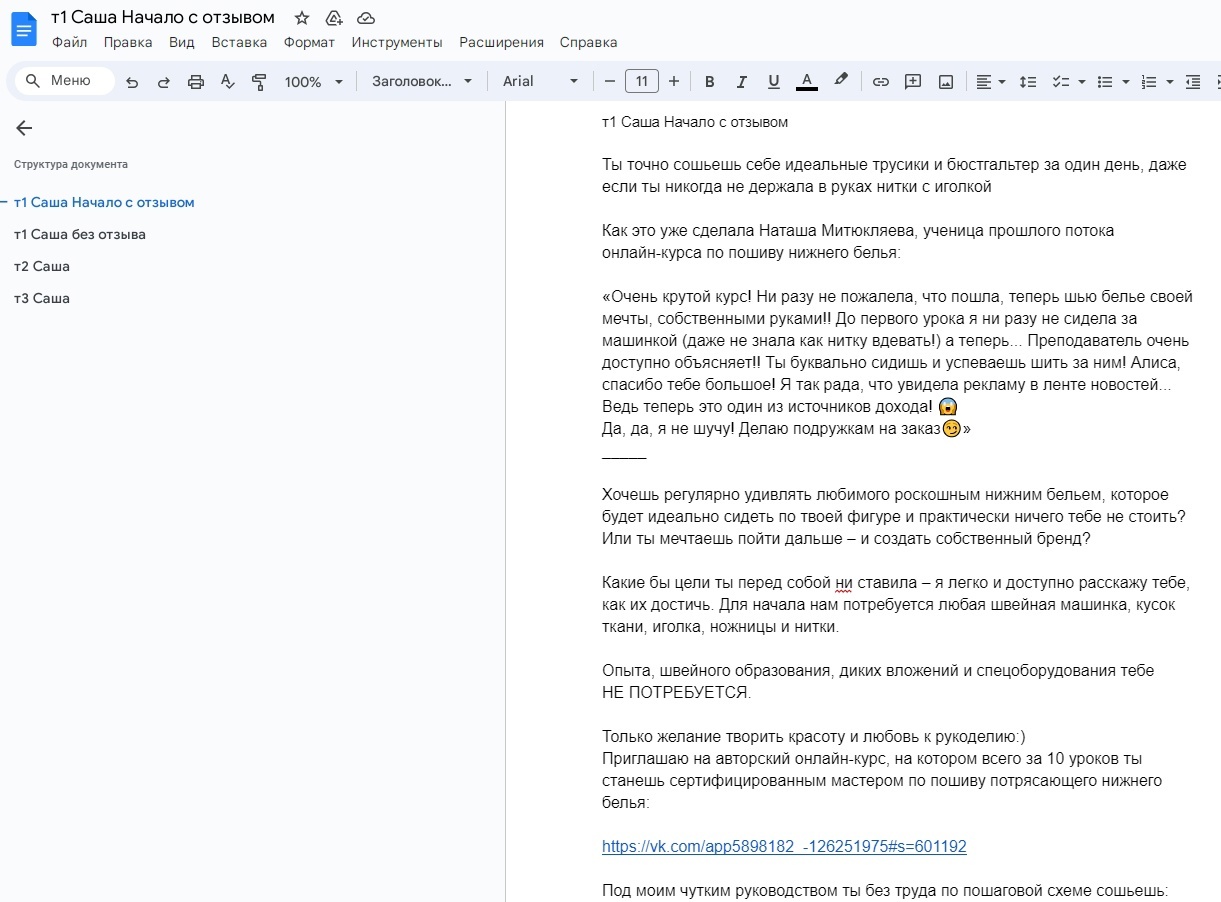Jump to outline heading т1 Саша без отзыва
The height and width of the screenshot is (902, 1221).
80,234
